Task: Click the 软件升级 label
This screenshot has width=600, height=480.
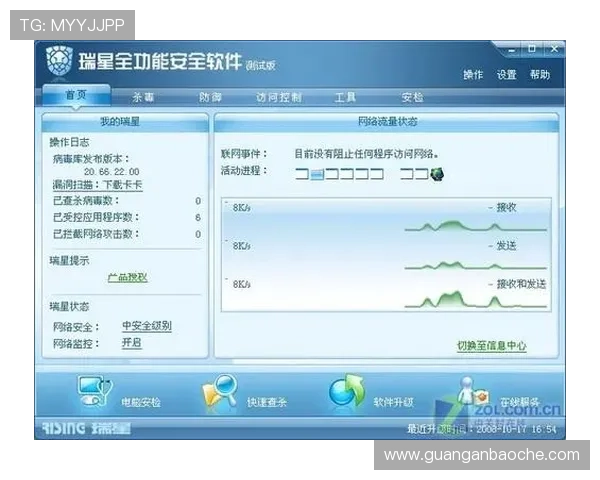Action: click(394, 402)
